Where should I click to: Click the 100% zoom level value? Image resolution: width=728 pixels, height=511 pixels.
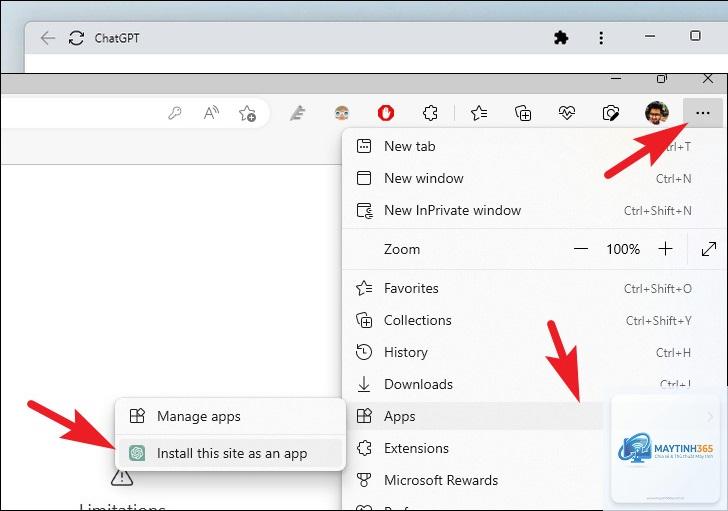(x=623, y=249)
